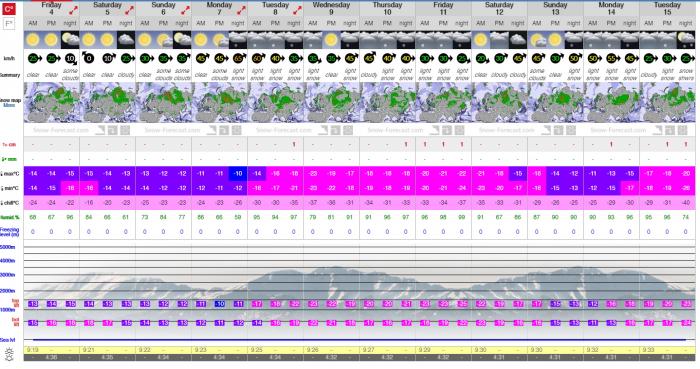
Task: Select the Wednesday 9 day header
Action: pyautogui.click(x=331, y=8)
